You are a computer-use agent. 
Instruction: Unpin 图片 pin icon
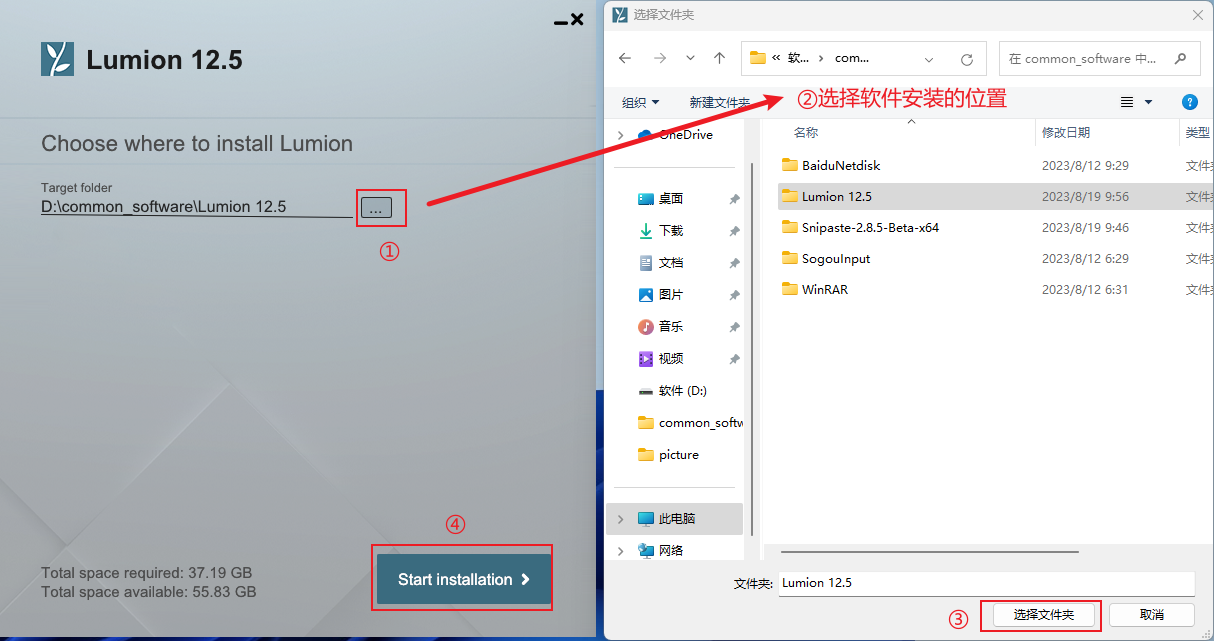[x=734, y=295]
